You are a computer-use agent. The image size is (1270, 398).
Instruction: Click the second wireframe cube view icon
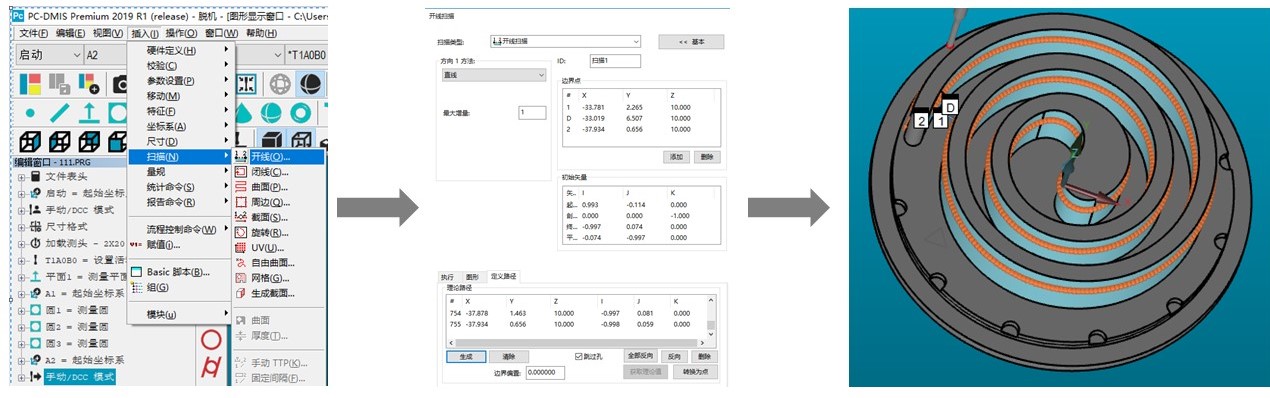(x=60, y=142)
